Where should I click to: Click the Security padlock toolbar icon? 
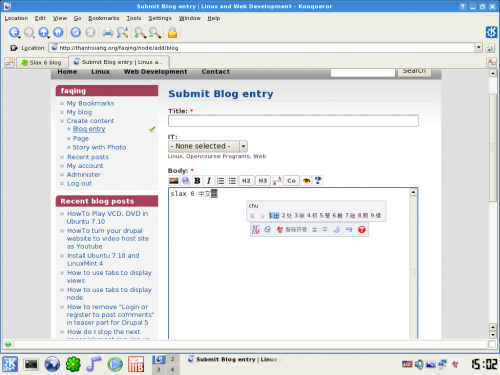[172, 32]
